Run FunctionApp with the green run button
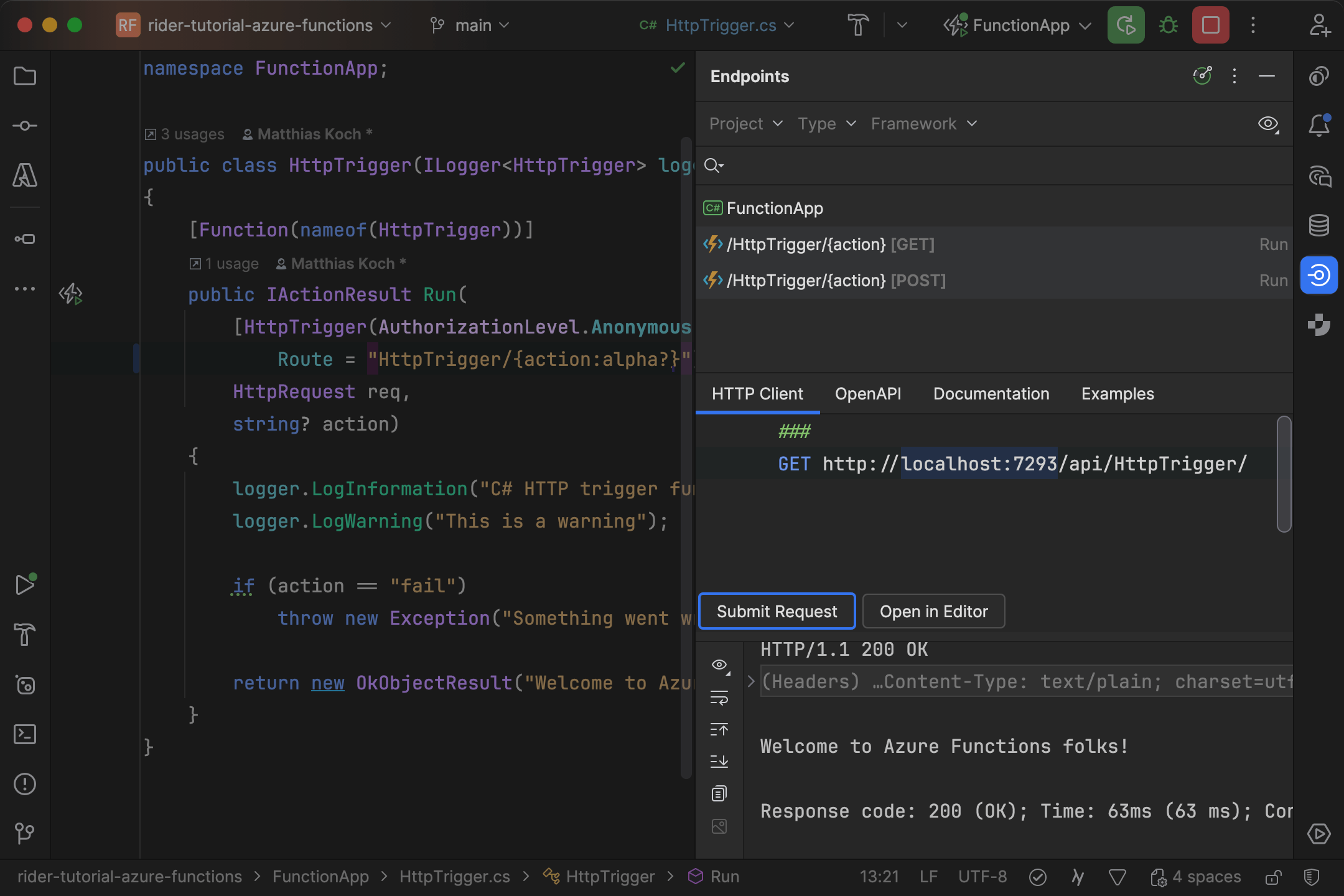This screenshot has height=896, width=1344. point(1126,25)
